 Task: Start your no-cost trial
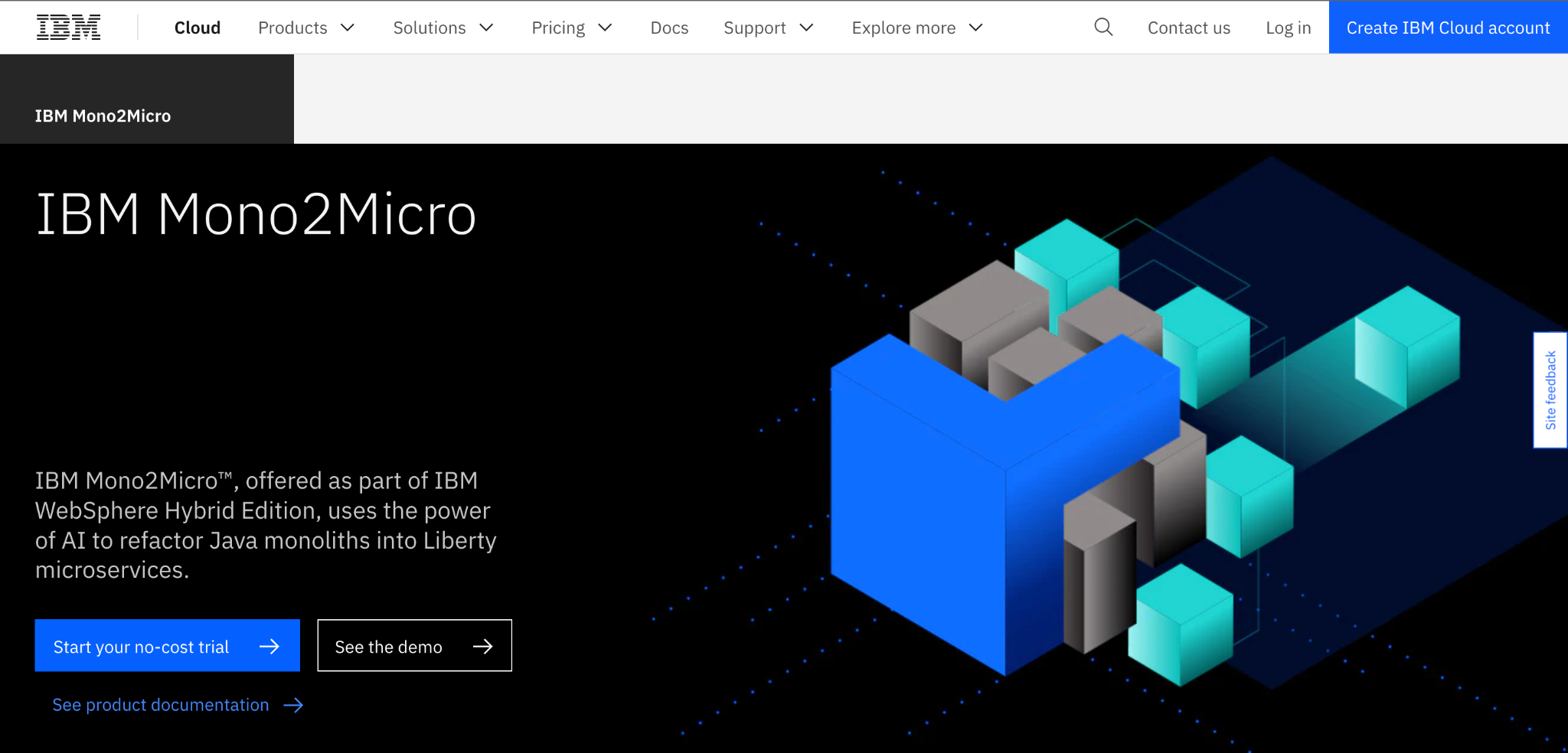[x=142, y=647]
